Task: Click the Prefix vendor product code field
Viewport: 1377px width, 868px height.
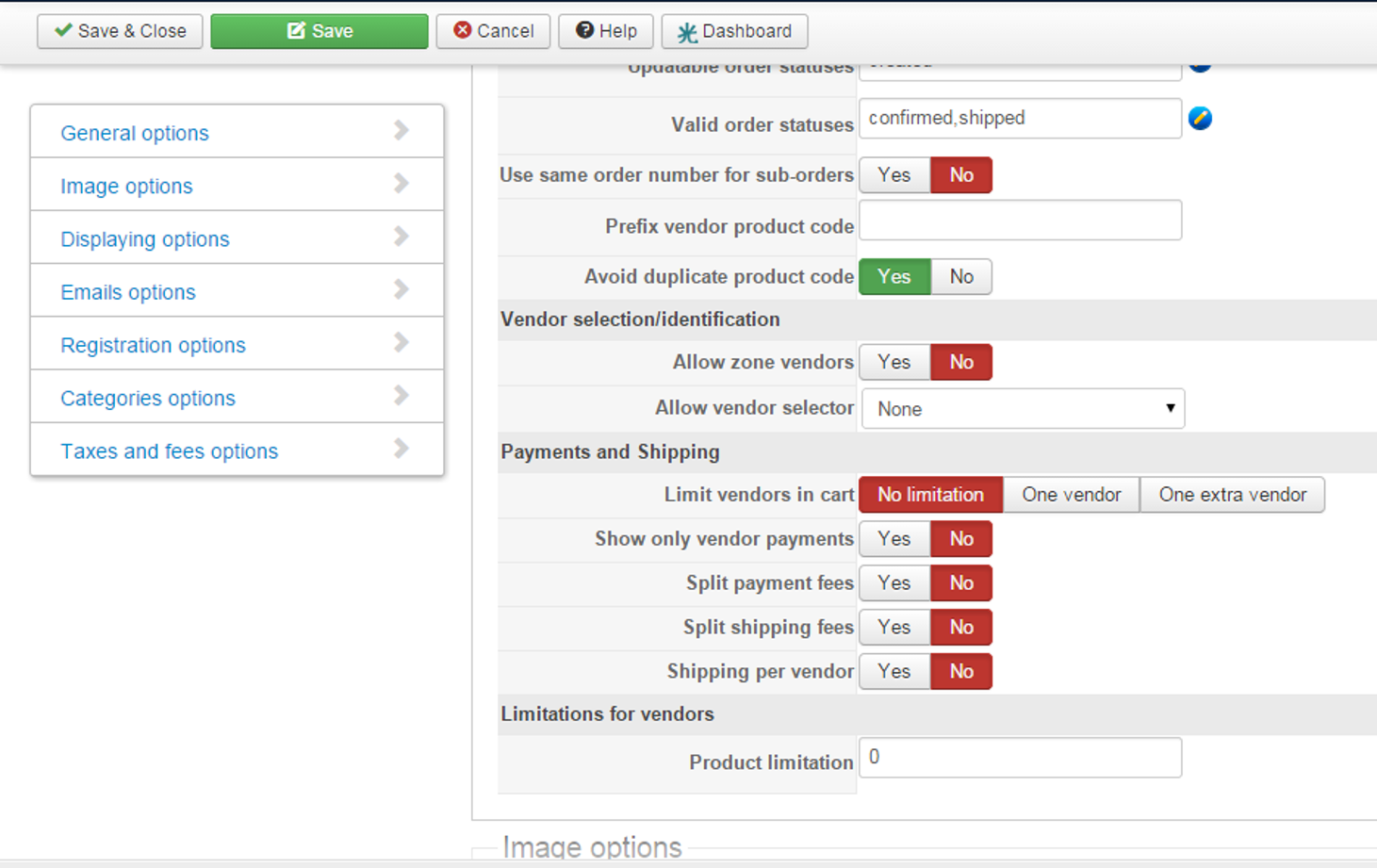Action: click(x=1020, y=221)
